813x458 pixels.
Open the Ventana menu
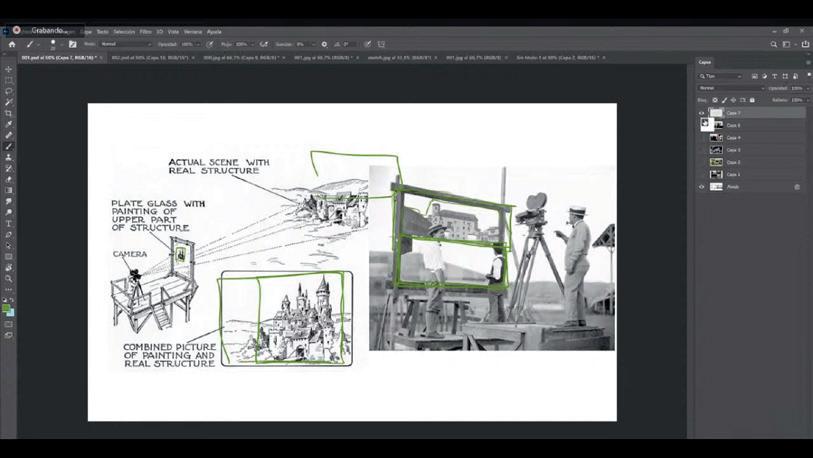(193, 32)
